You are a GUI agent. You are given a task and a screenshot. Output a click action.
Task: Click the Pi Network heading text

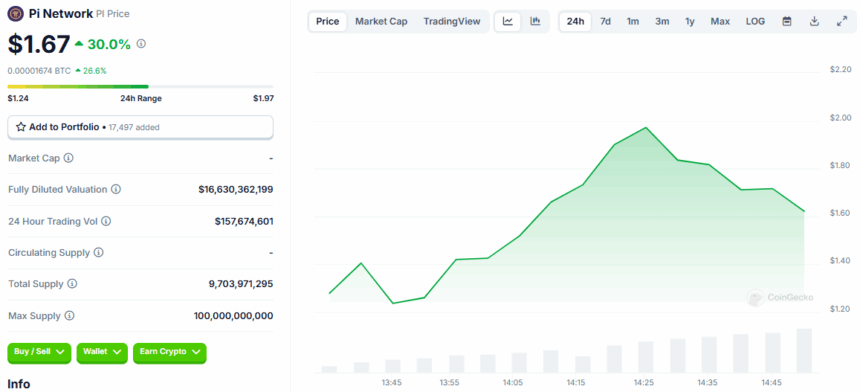coord(61,14)
